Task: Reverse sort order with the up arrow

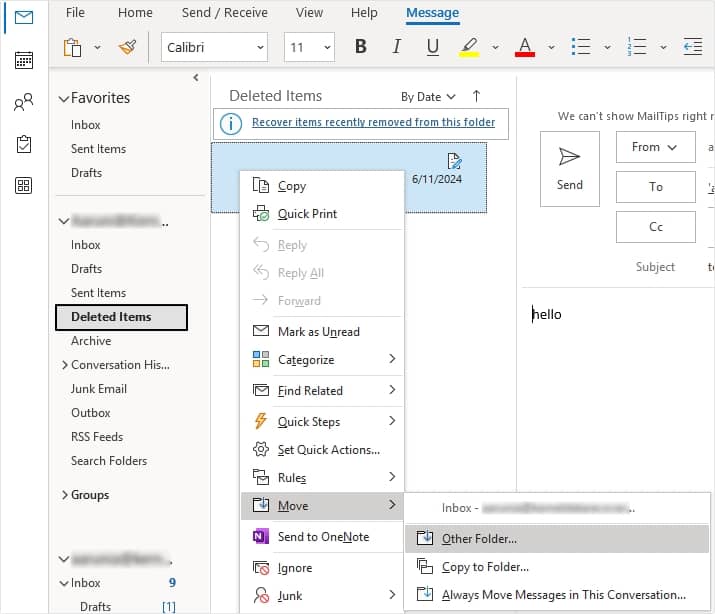Action: click(x=476, y=96)
